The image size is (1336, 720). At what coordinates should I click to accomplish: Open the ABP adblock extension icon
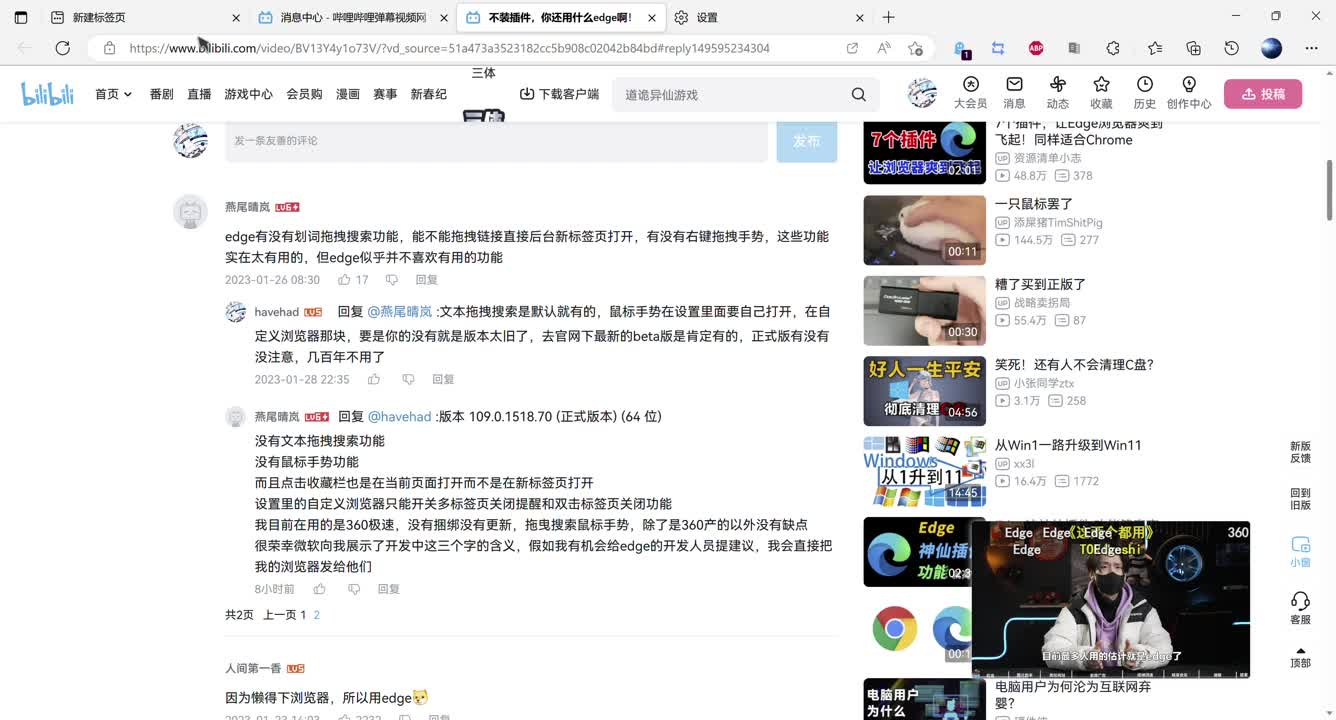(x=1036, y=48)
